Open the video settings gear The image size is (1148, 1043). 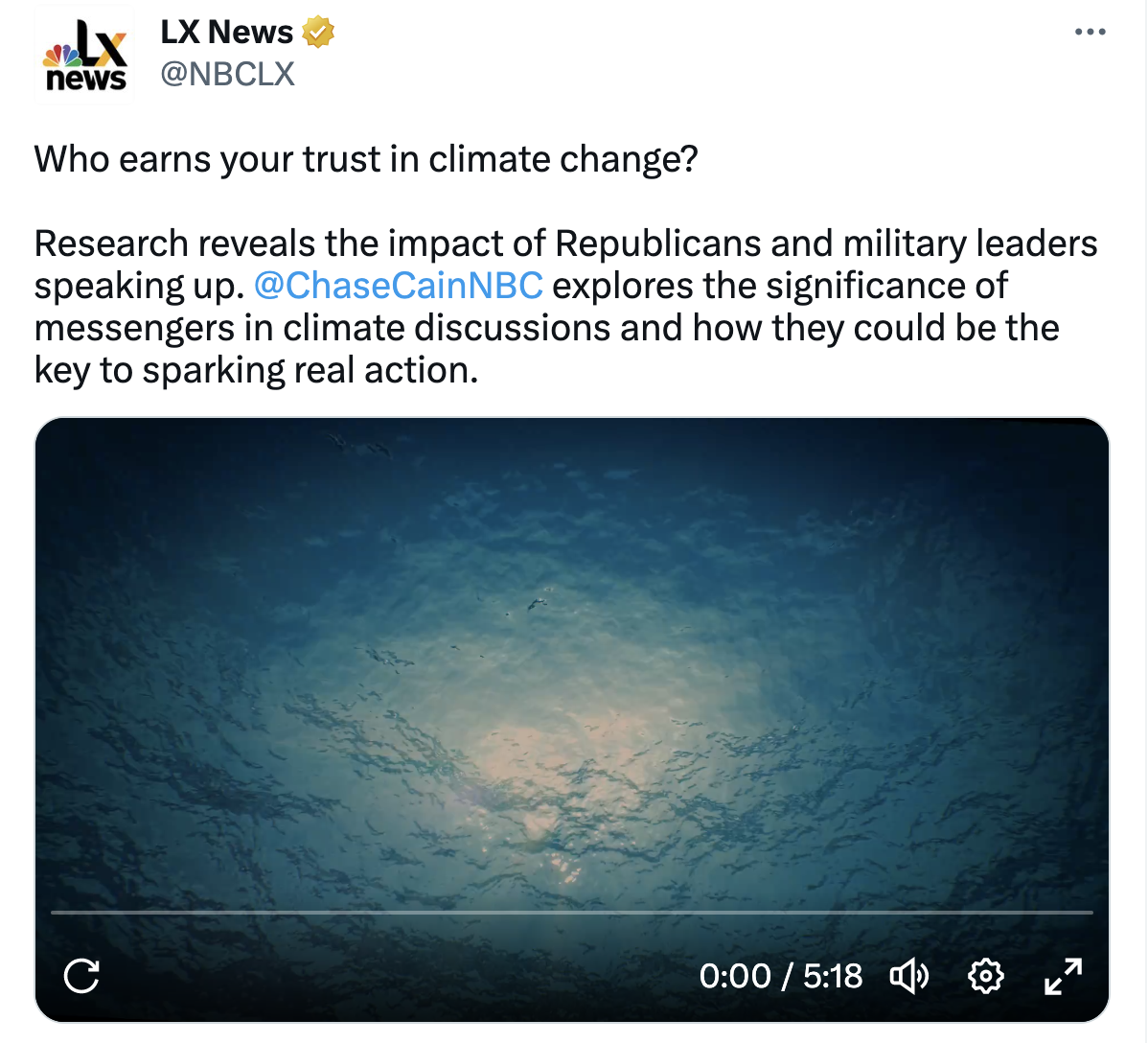985,976
